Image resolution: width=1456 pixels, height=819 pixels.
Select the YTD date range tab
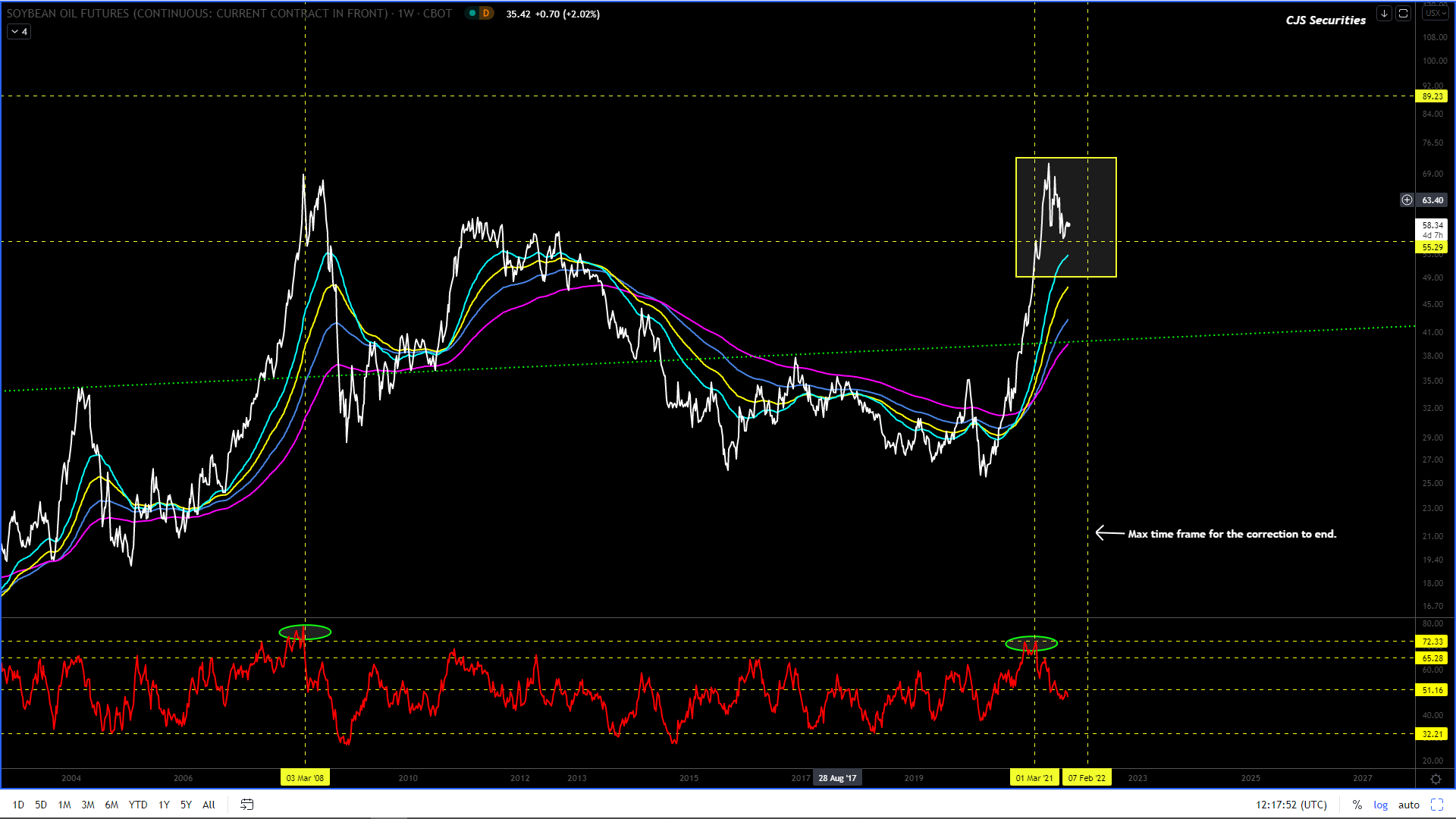(138, 805)
